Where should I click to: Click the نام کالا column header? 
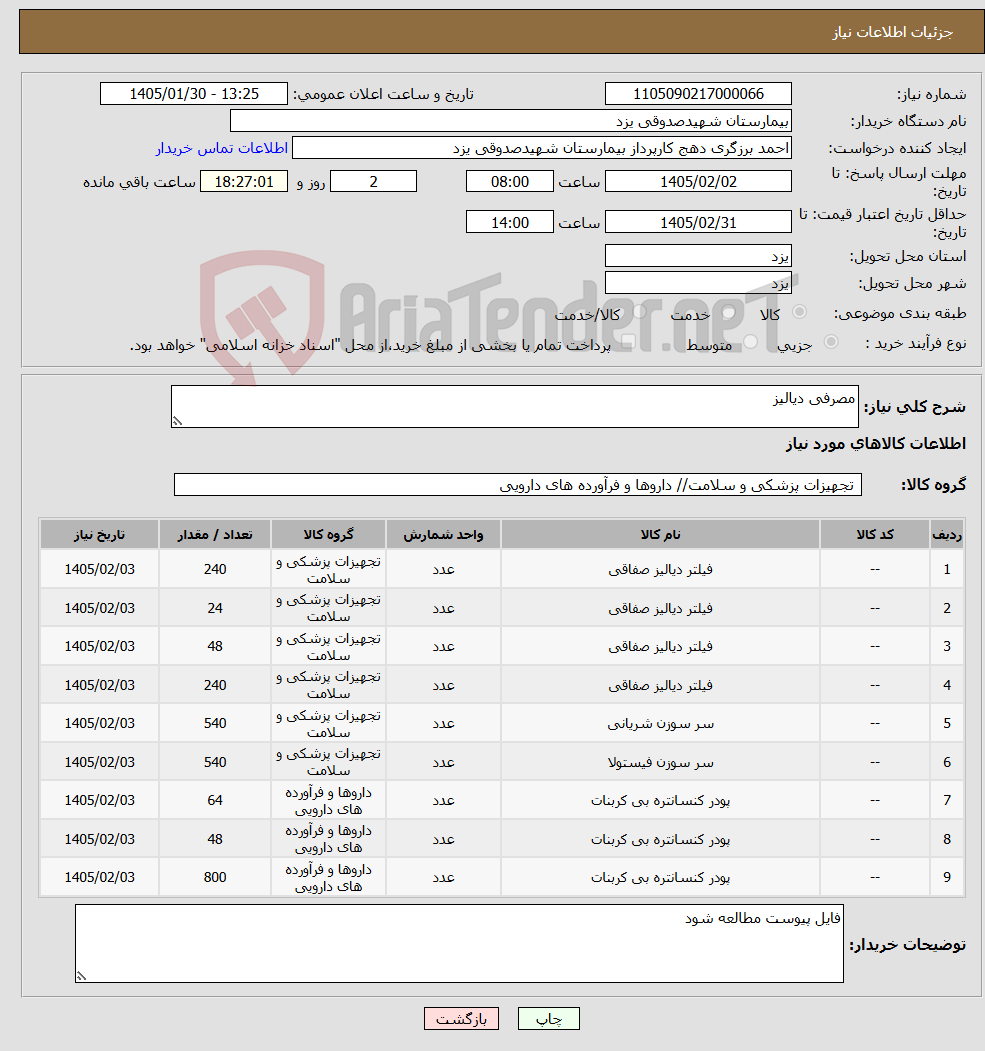coord(660,534)
